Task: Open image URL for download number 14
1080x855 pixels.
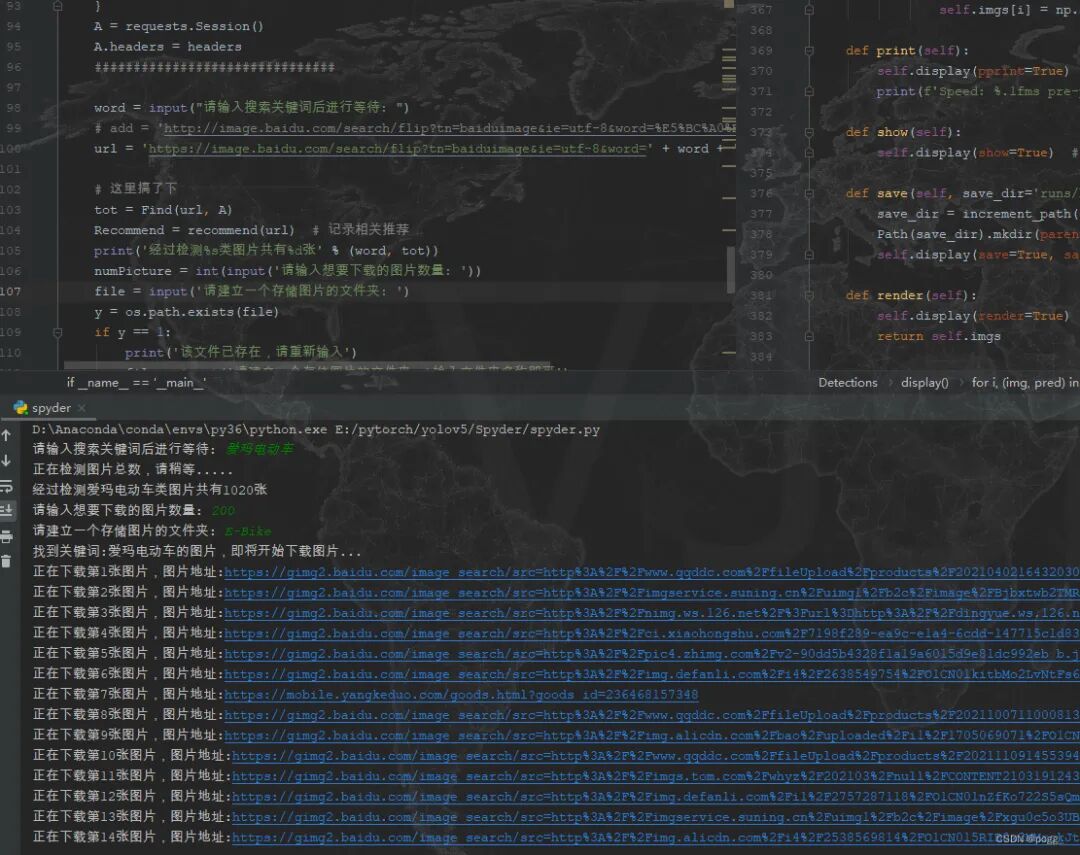Action: click(656, 837)
